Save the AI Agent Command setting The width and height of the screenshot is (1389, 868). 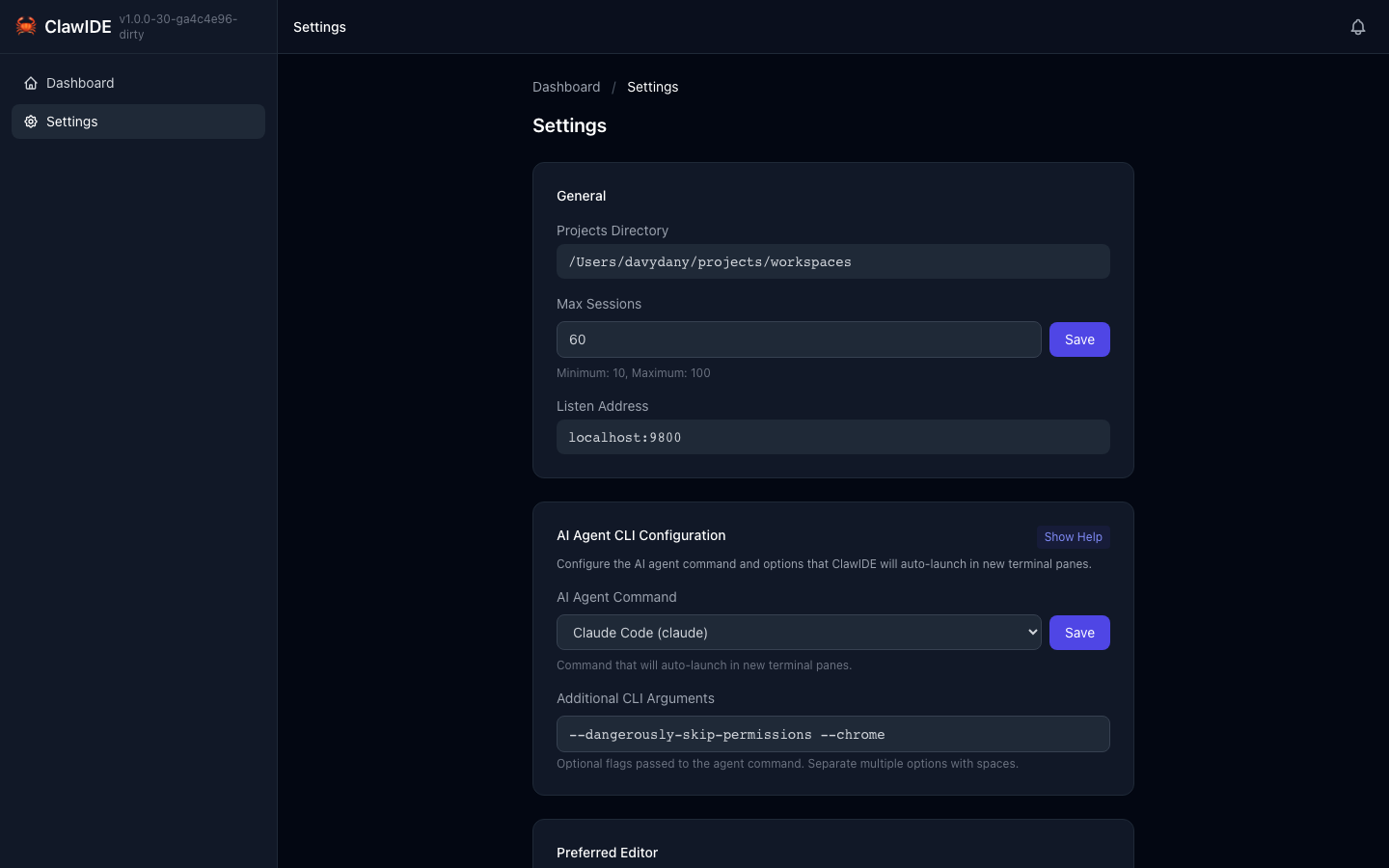[x=1079, y=633]
